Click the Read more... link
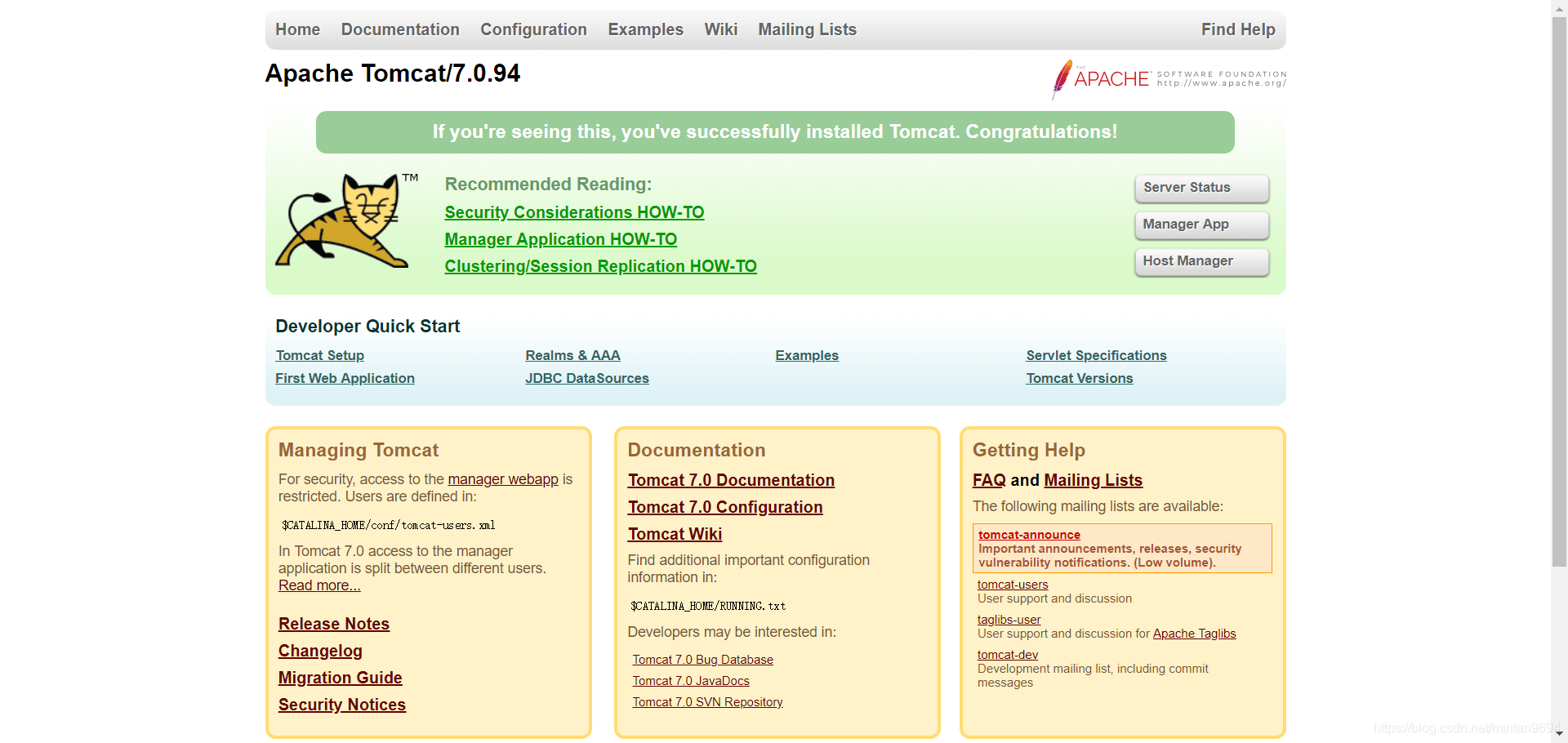 click(x=319, y=585)
